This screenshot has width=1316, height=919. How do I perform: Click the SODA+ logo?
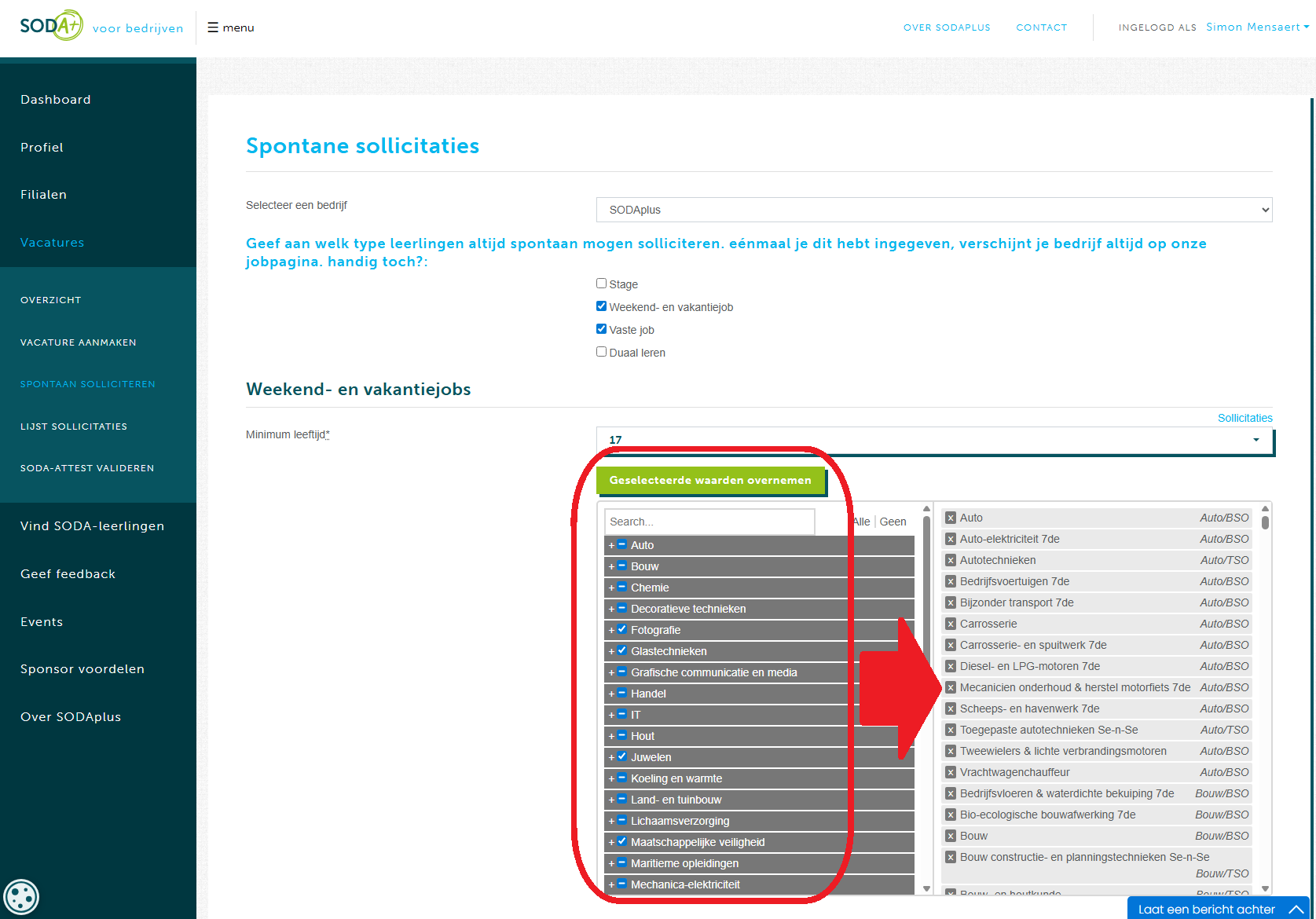coord(51,26)
